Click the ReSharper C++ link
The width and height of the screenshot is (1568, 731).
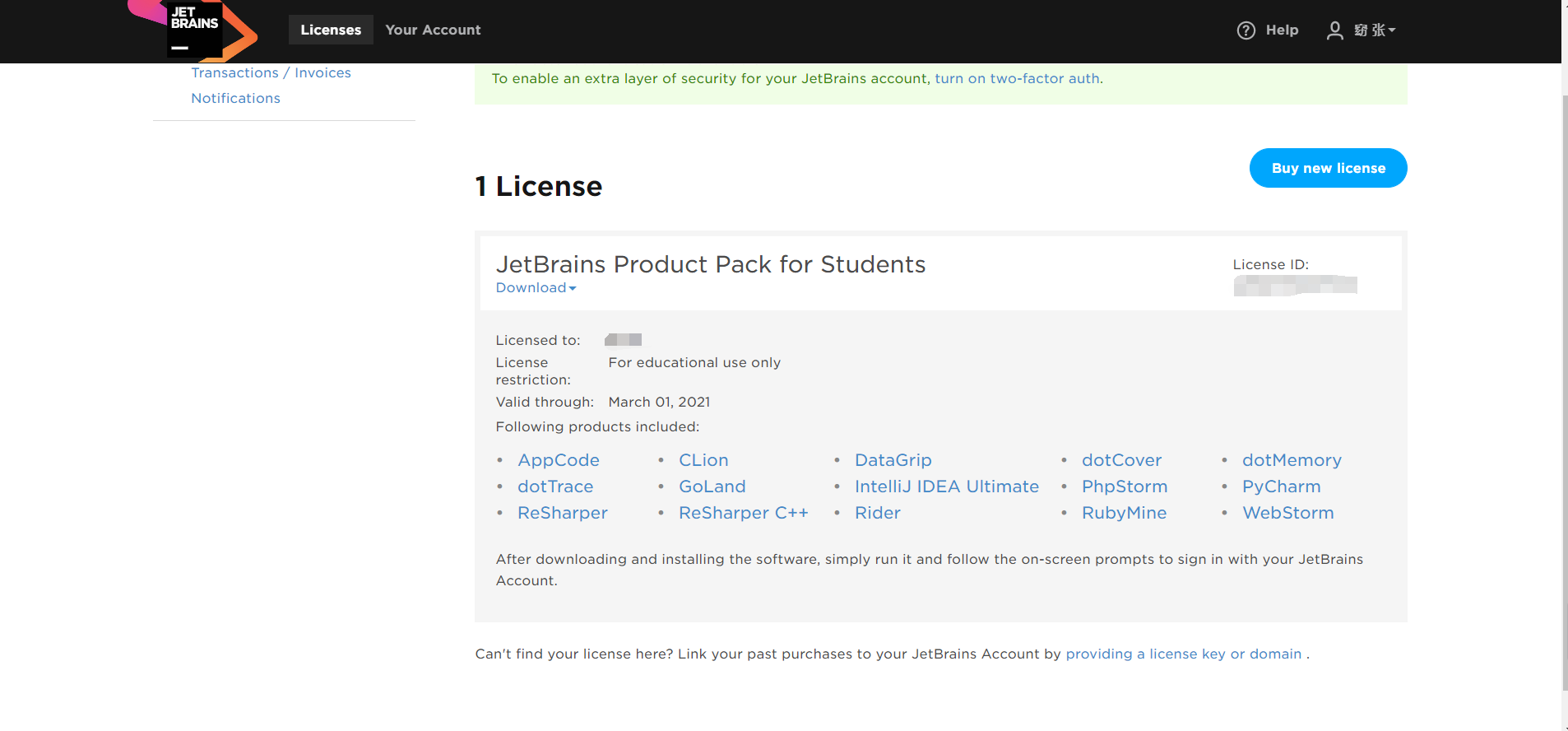tap(743, 513)
